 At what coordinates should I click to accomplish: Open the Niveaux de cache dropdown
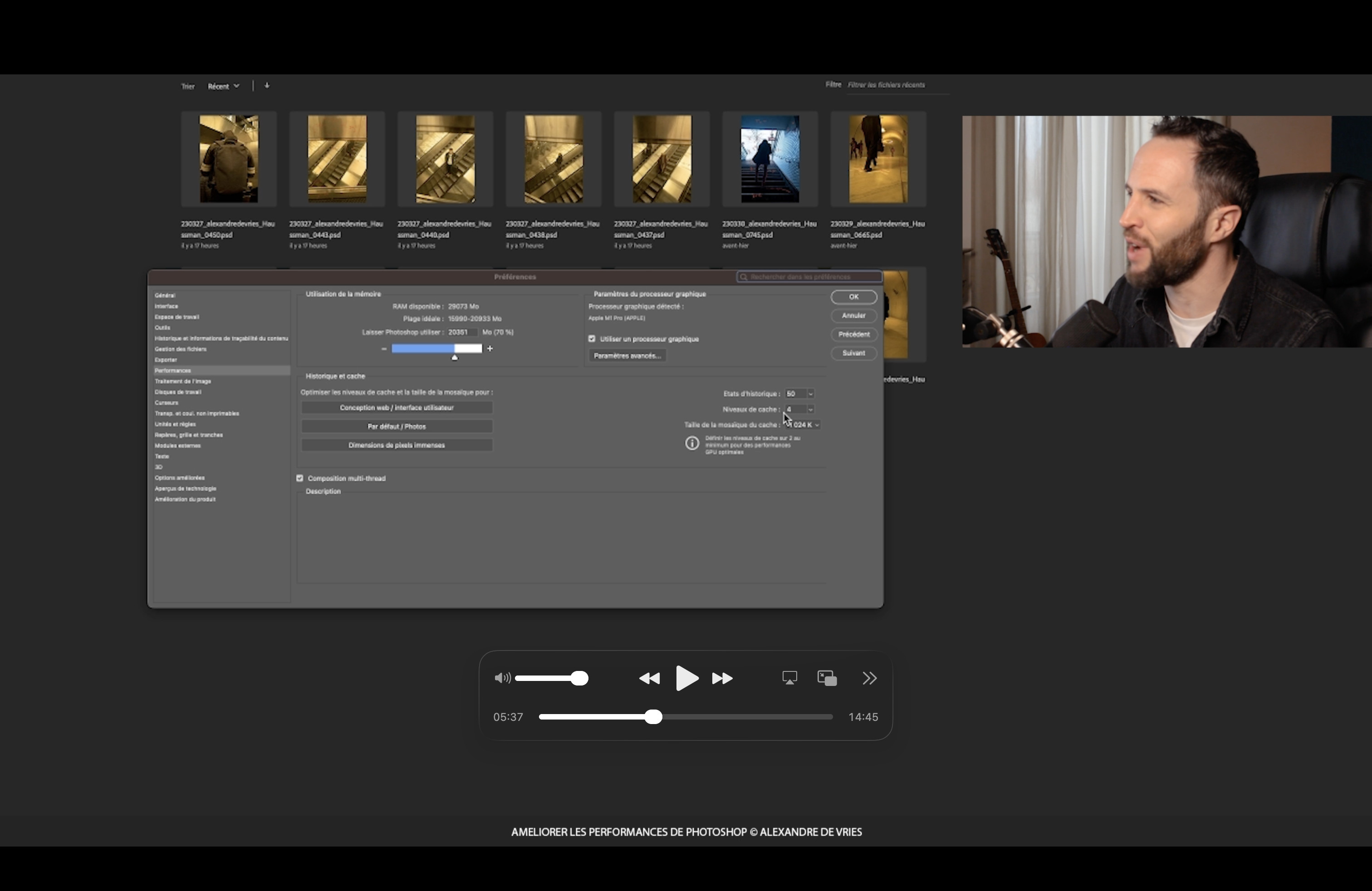(x=810, y=409)
